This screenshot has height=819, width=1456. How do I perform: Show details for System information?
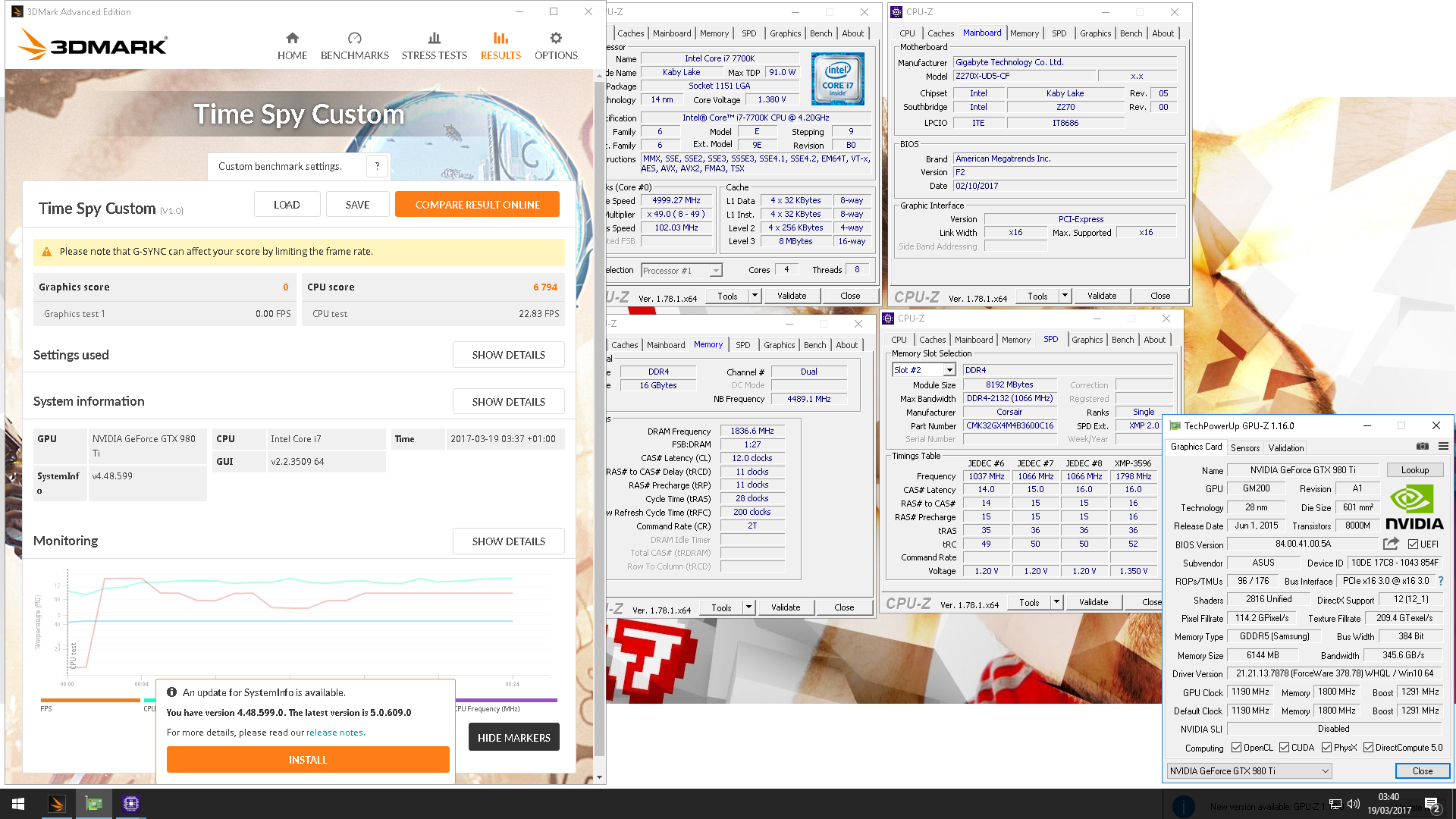click(508, 402)
